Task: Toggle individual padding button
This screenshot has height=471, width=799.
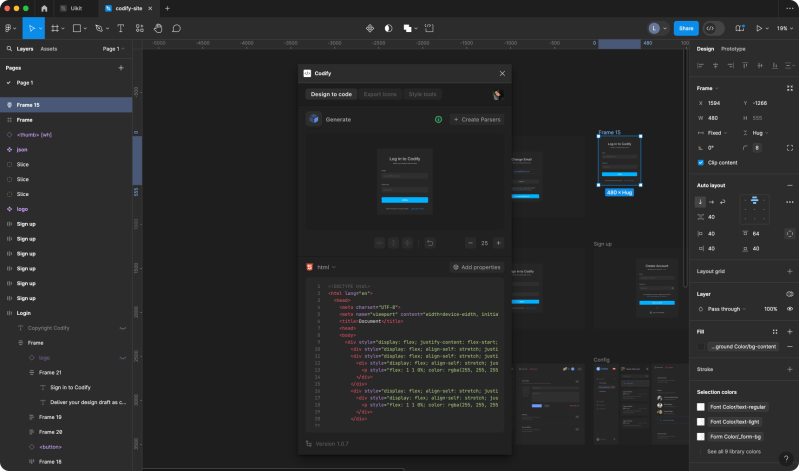Action: coord(789,233)
